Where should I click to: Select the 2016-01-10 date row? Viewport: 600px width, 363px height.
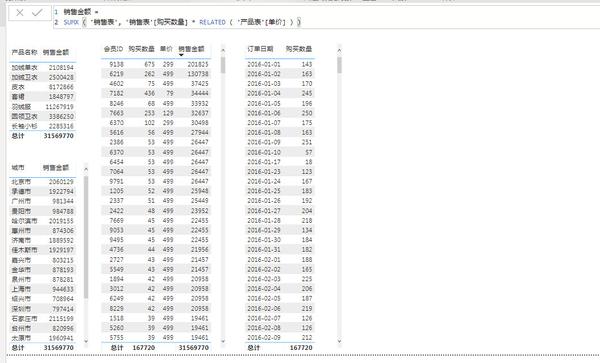click(x=280, y=152)
